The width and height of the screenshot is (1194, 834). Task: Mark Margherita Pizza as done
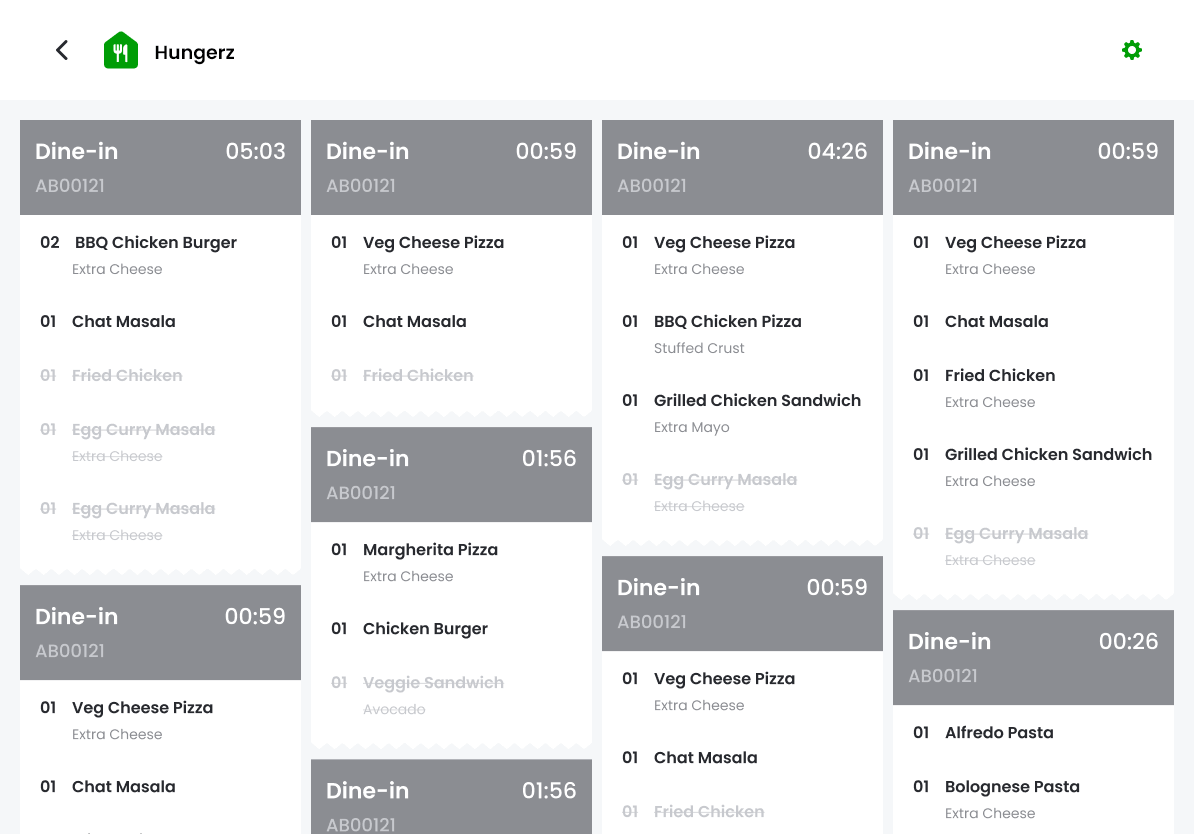(x=430, y=549)
